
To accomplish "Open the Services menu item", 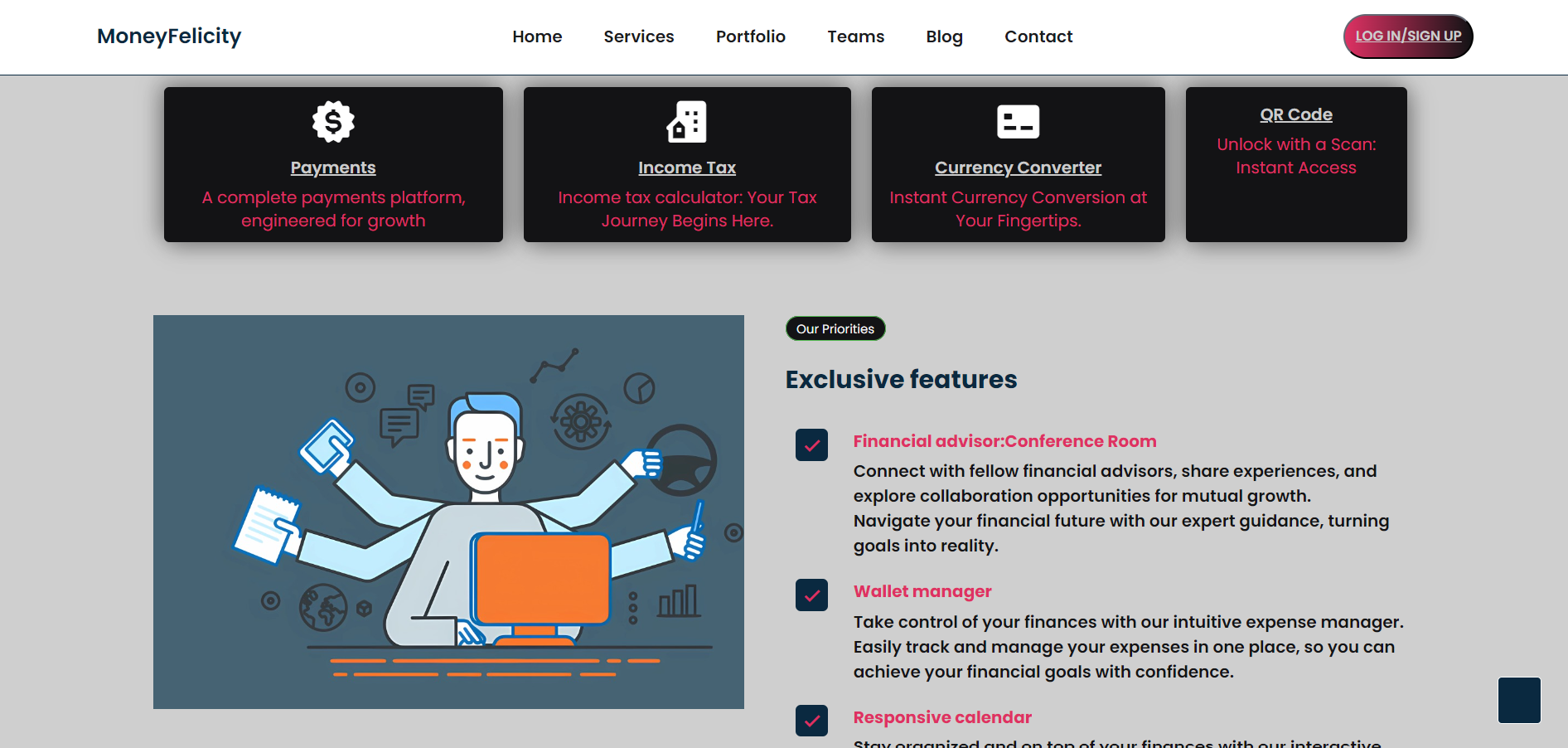I will pos(639,36).
